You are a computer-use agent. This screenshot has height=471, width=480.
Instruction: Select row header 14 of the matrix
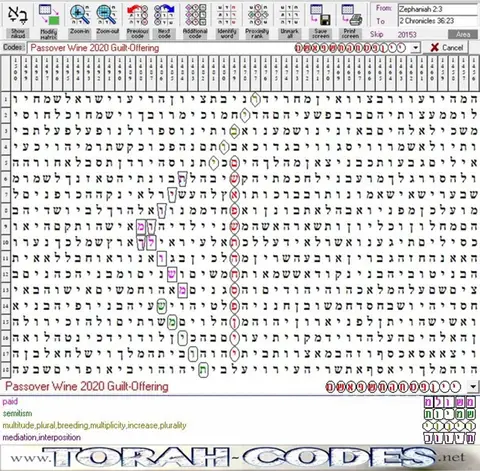click(6, 306)
